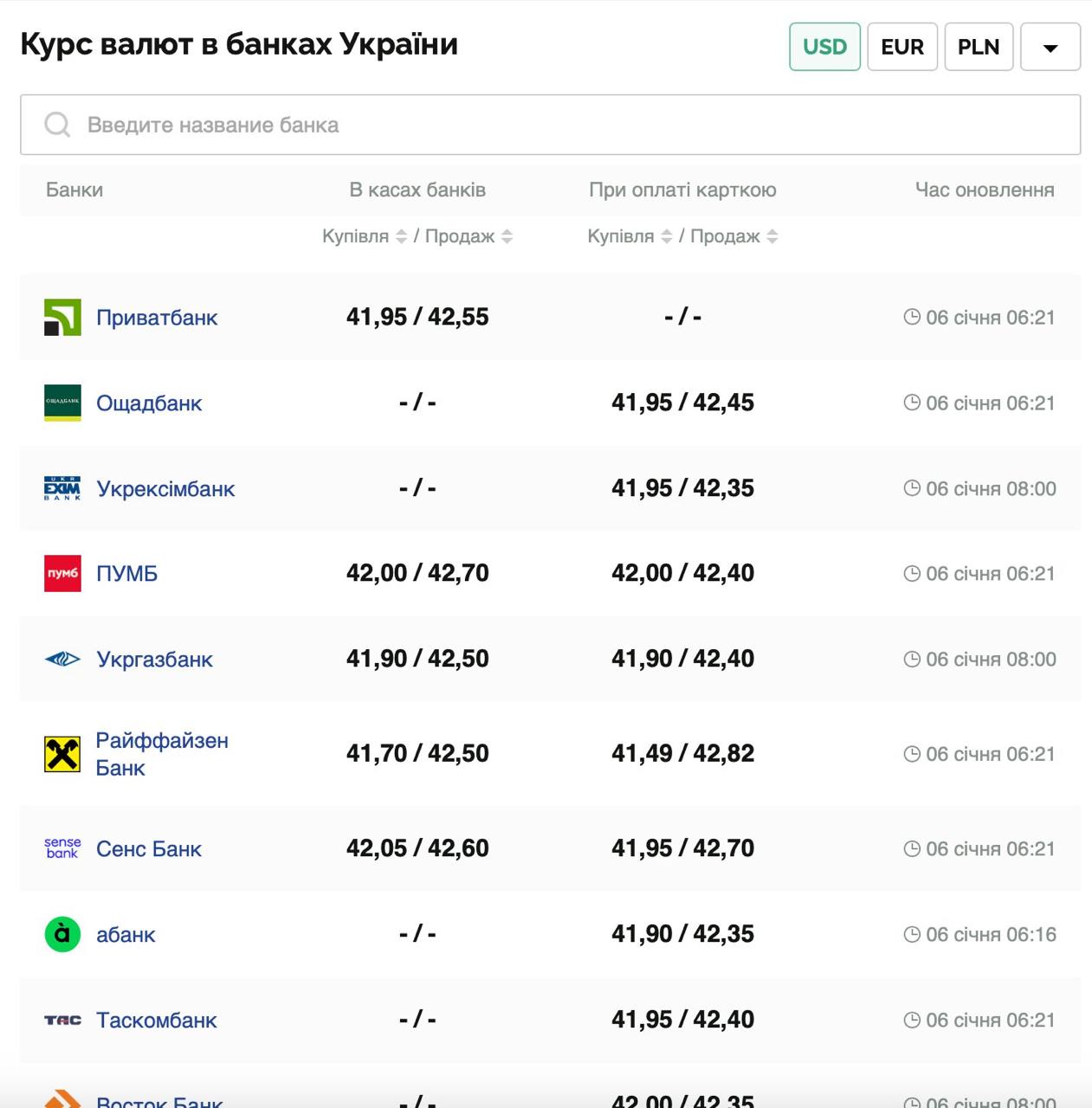Click the Укргазбанк logo icon

pos(62,660)
